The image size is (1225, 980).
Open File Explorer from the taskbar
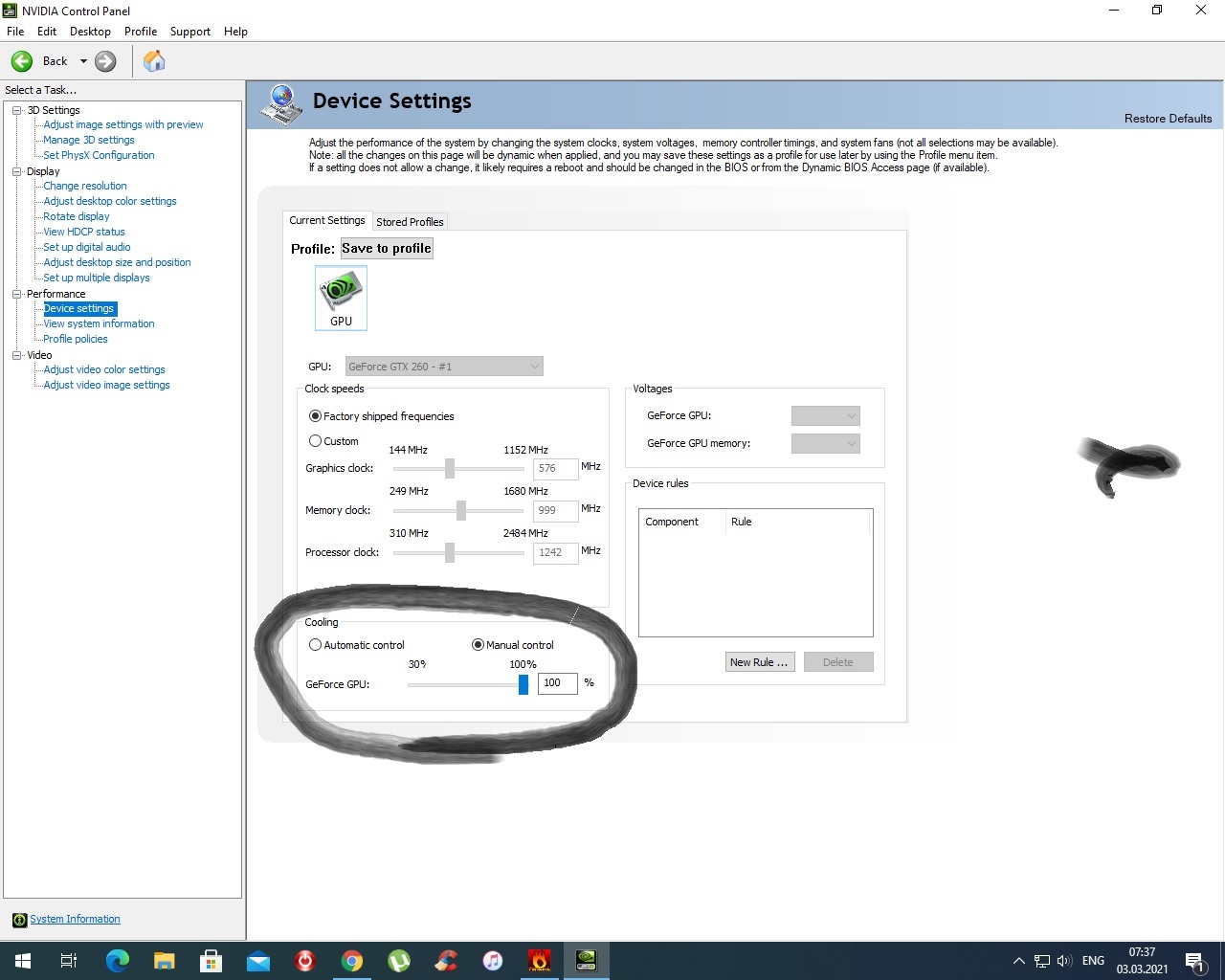[165, 961]
